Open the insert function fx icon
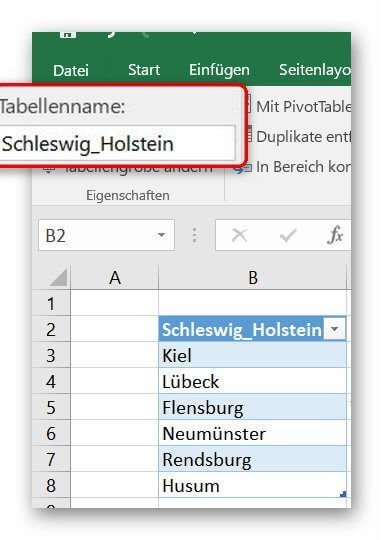 pyautogui.click(x=334, y=235)
